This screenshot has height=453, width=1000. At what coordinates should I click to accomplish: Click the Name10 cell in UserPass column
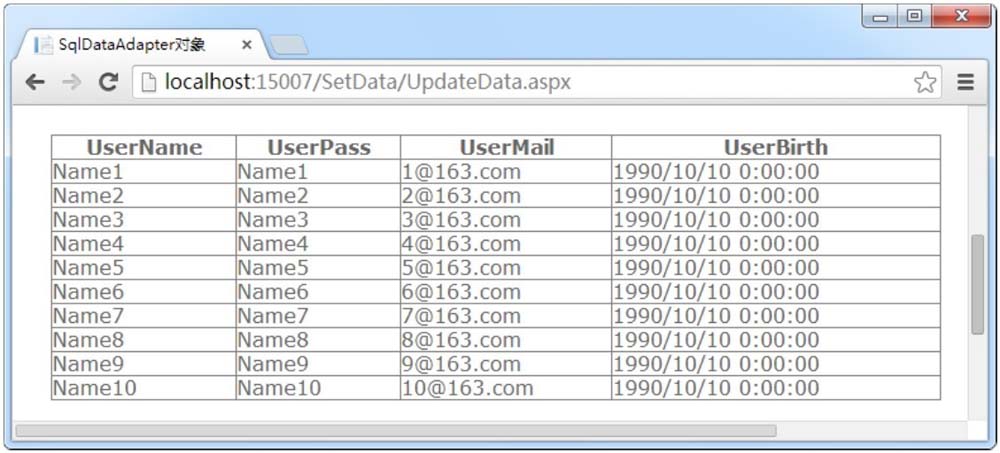tap(318, 388)
